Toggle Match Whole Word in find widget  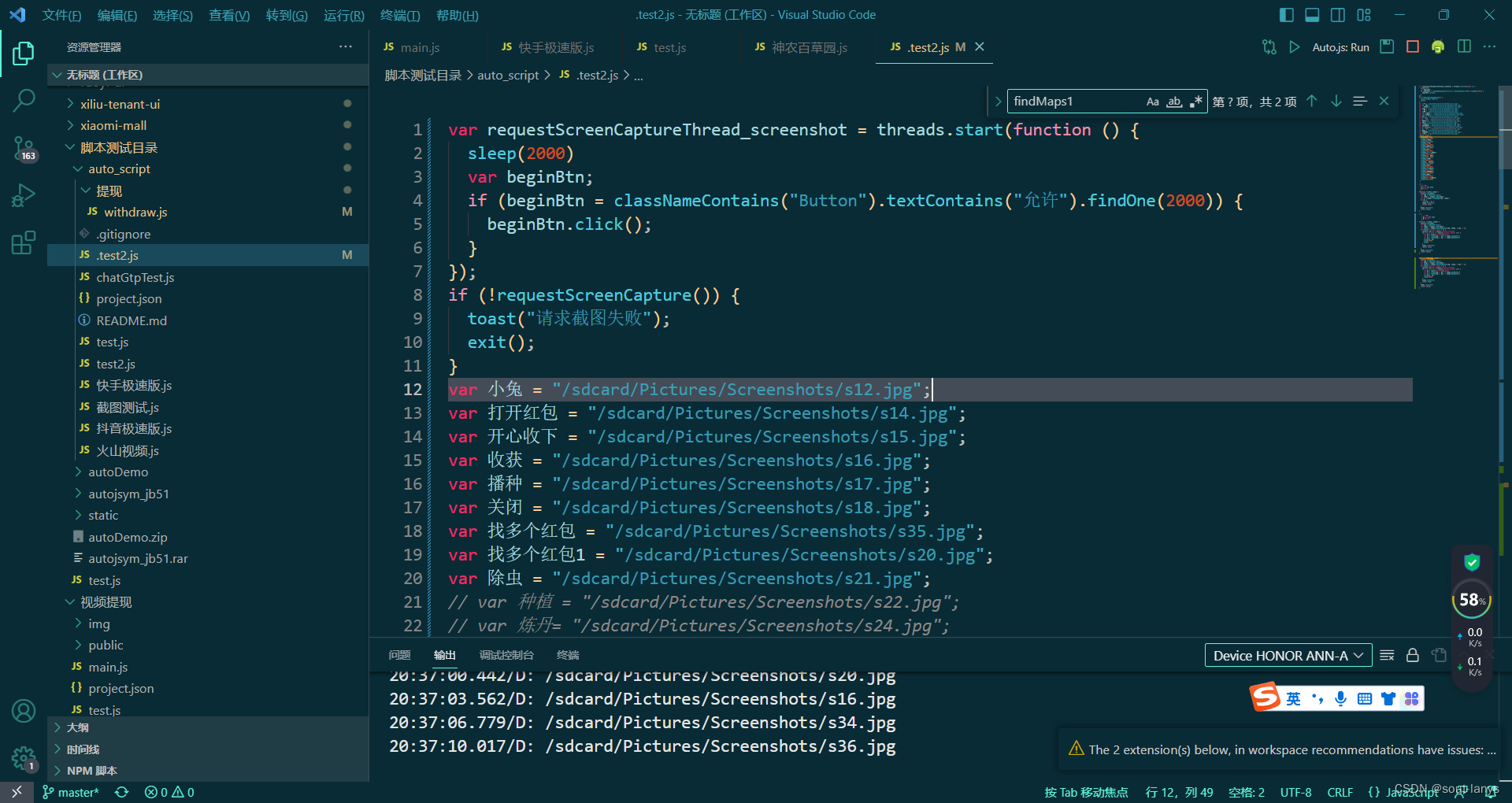(1174, 101)
